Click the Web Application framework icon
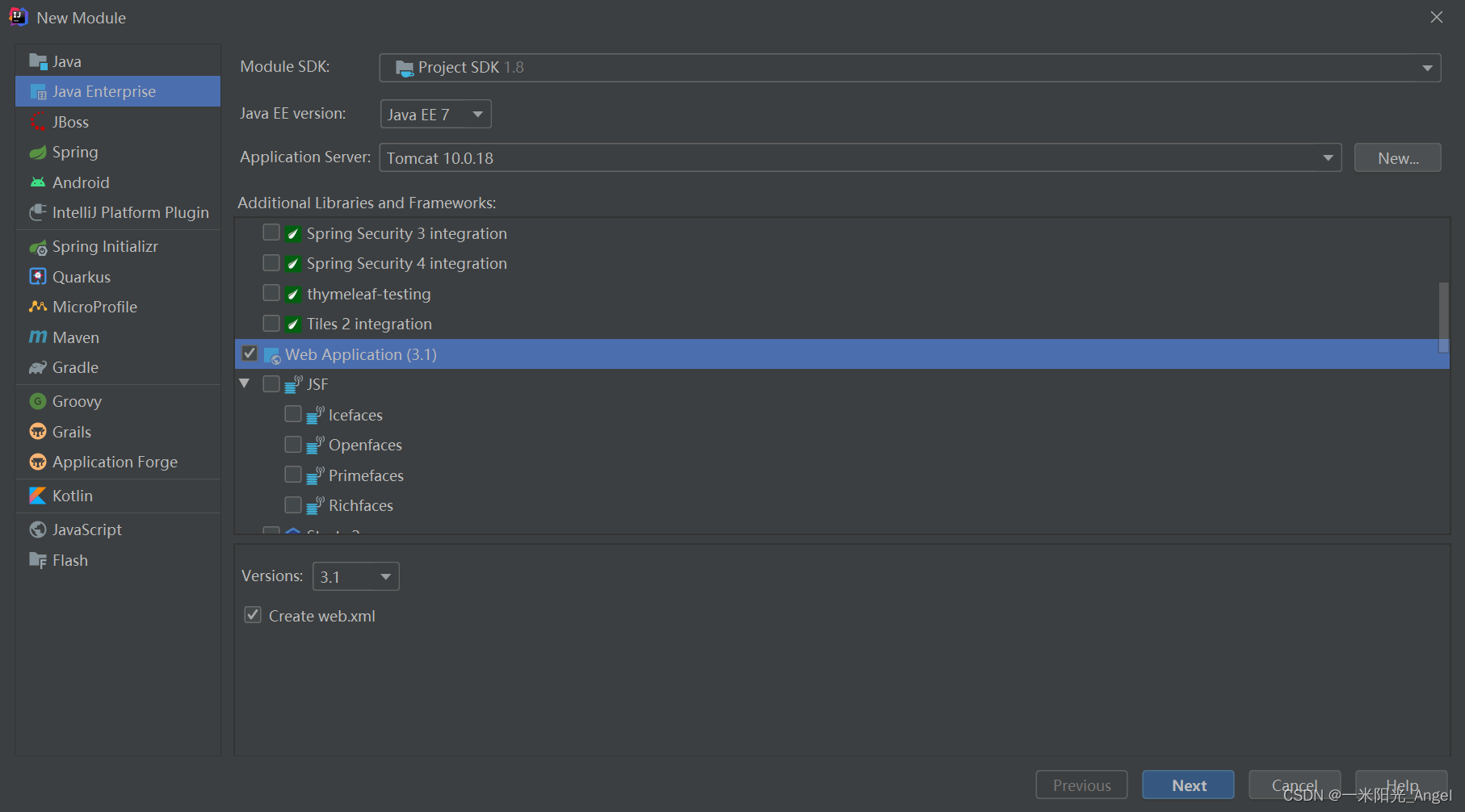The height and width of the screenshot is (812, 1465). click(273, 355)
